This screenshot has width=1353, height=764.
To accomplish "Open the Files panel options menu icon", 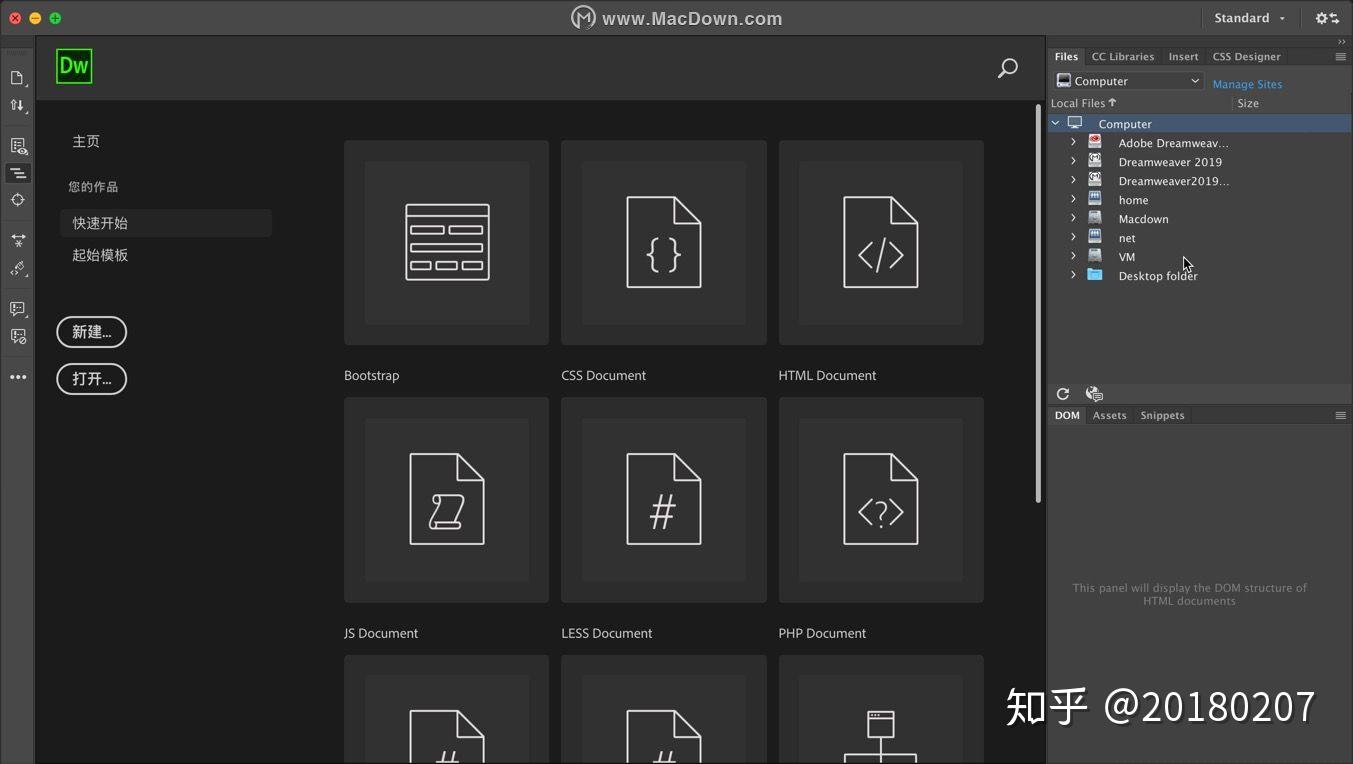I will point(1340,56).
